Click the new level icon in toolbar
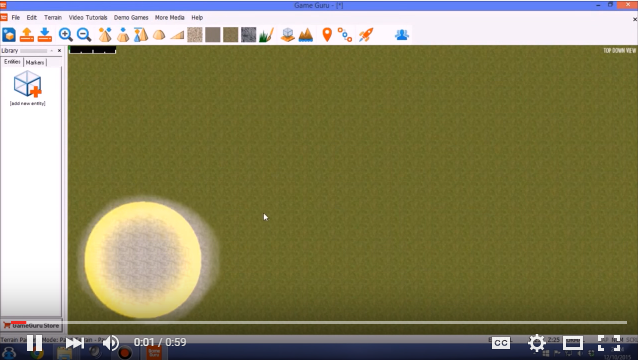This screenshot has width=638, height=360. 9,35
